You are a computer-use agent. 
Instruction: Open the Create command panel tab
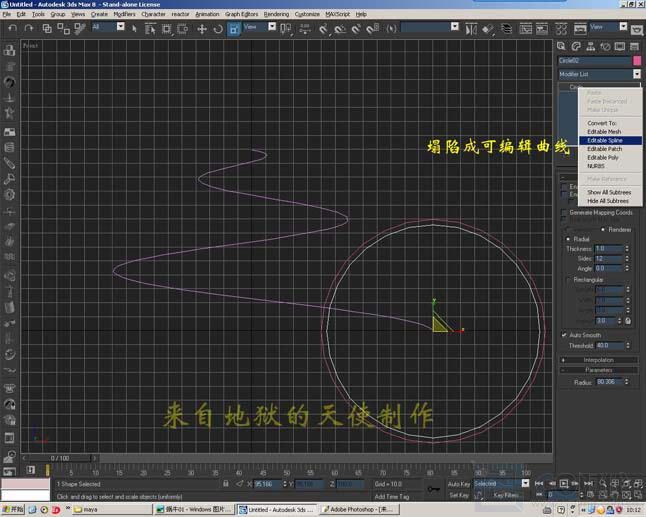click(x=561, y=46)
